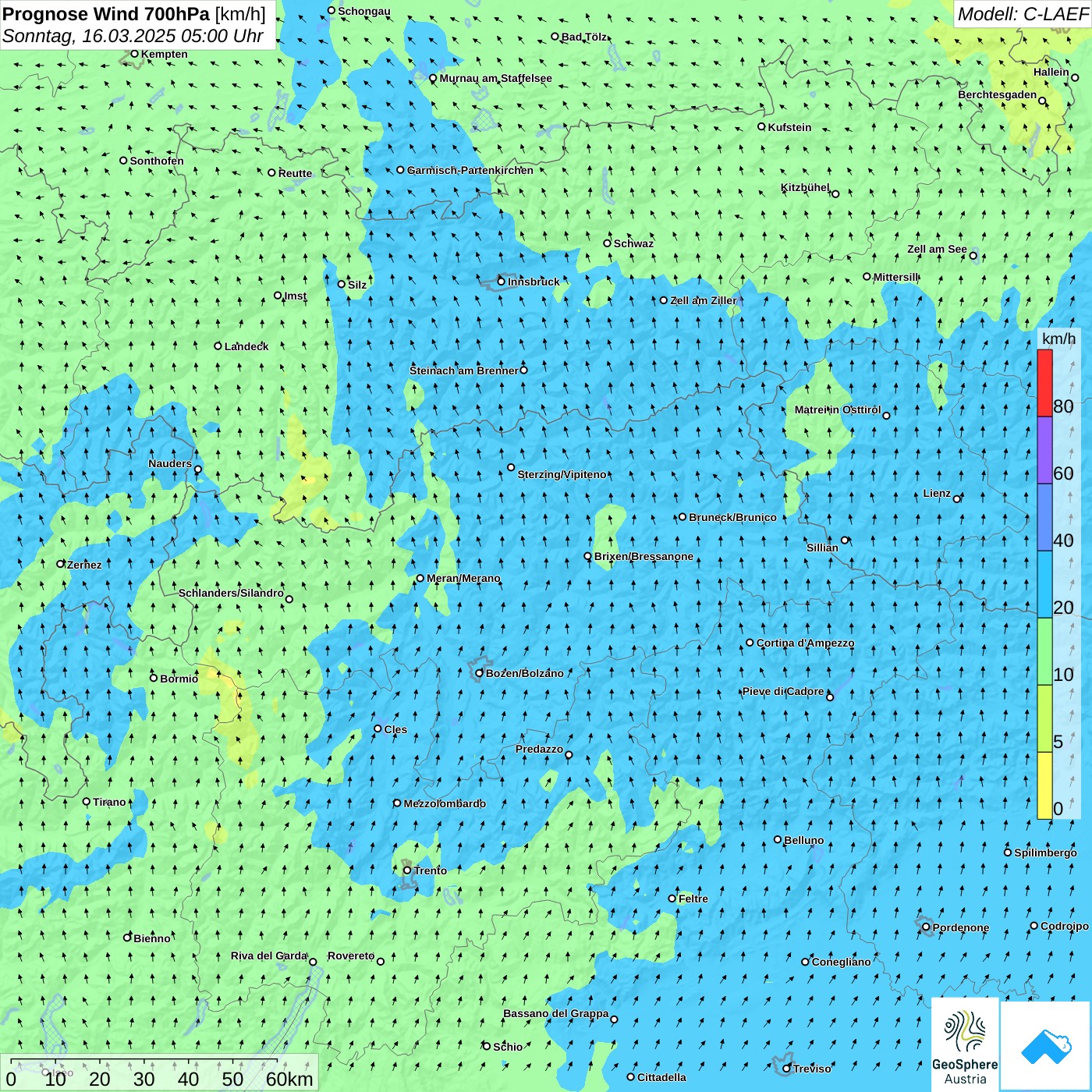The height and width of the screenshot is (1092, 1092).
Task: Click 'Modell: C-LAEF' label
Action: pos(1022,14)
